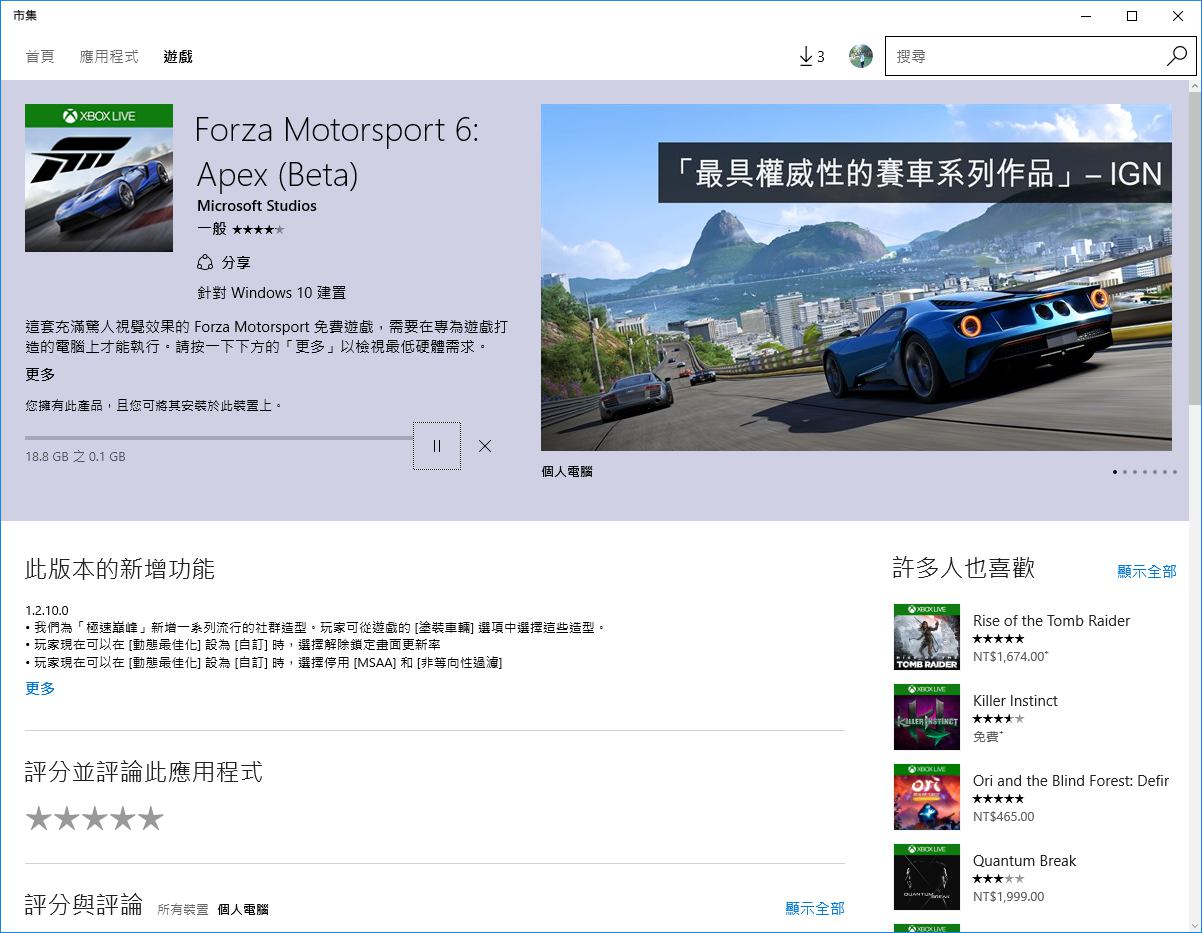Show all reviews via the bottom 顯示全部
The width and height of the screenshot is (1202, 933).
pos(814,908)
